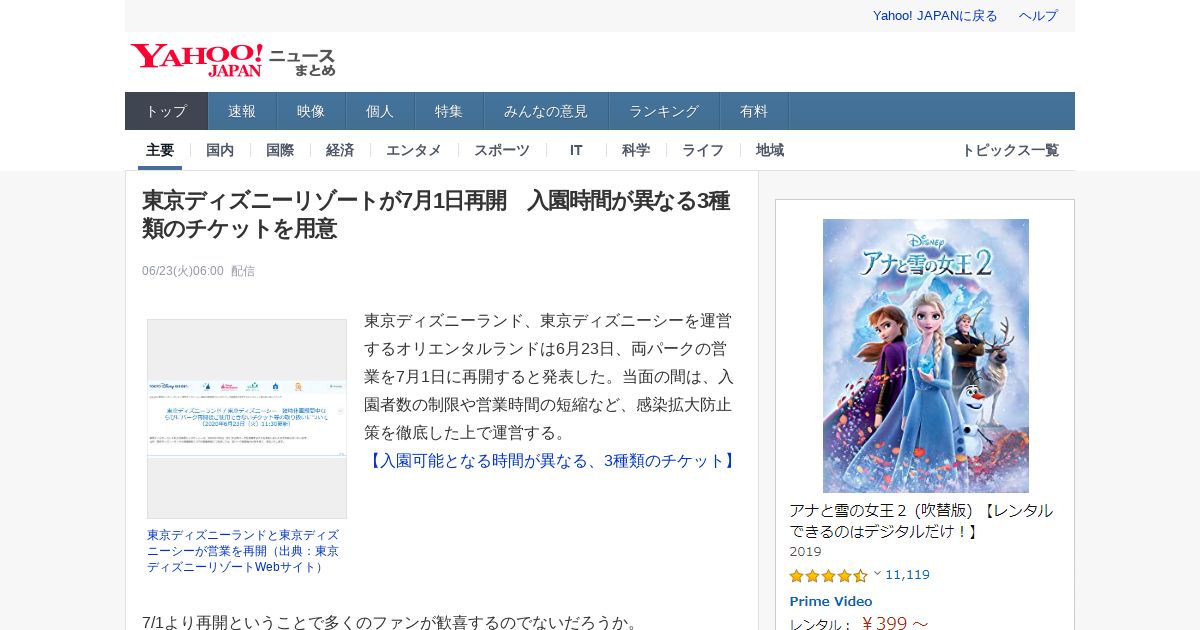
Task: Open the 特集 tab
Action: point(449,111)
